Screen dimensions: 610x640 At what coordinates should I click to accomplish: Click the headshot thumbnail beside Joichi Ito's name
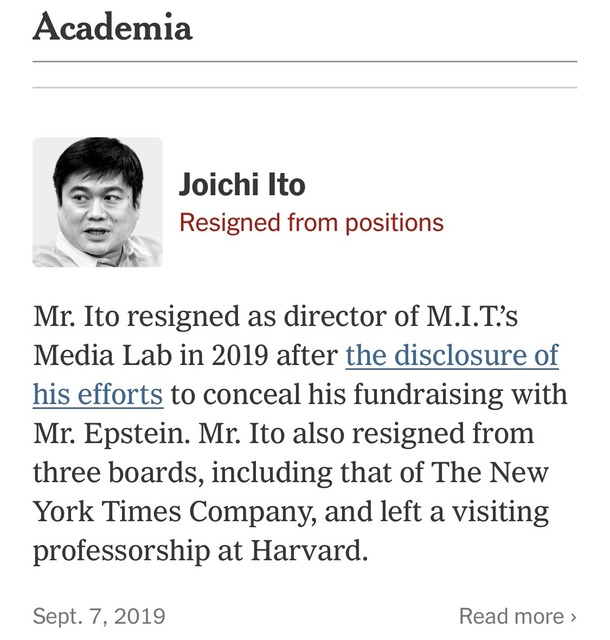[x=97, y=202]
